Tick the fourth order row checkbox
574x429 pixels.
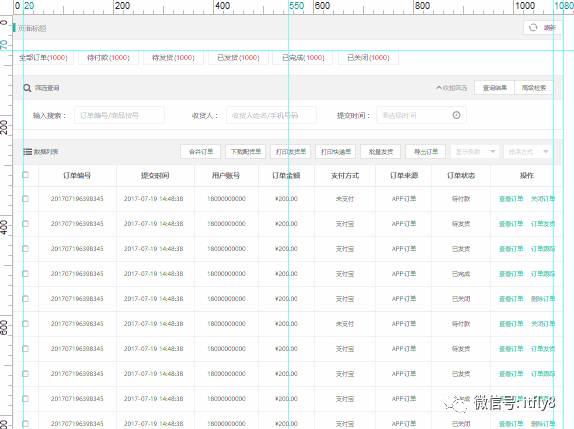26,274
